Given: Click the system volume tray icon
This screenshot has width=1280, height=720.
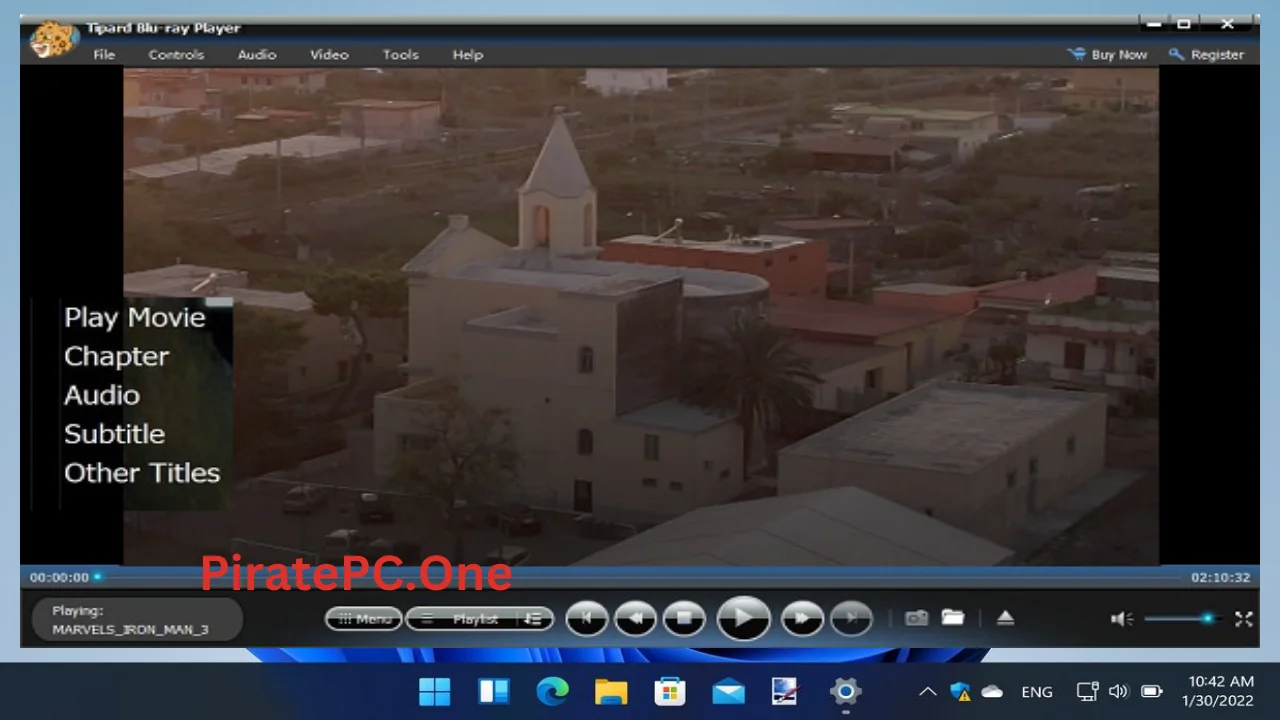Looking at the screenshot, I should pyautogui.click(x=1119, y=692).
